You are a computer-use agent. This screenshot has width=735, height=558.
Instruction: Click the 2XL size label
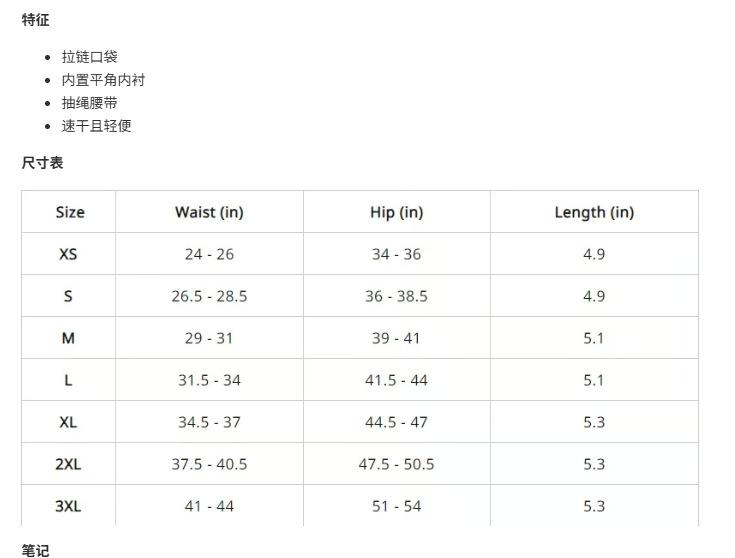tap(68, 464)
